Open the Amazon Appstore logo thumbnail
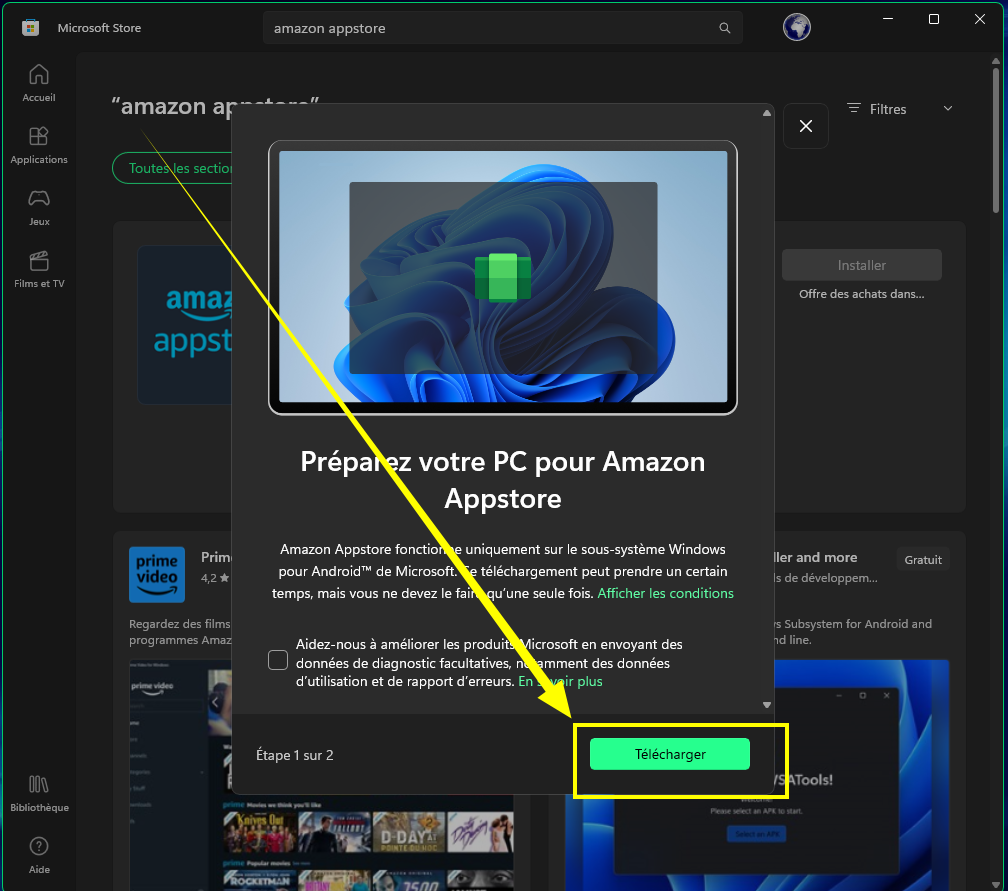The width and height of the screenshot is (1008, 891). tap(185, 325)
